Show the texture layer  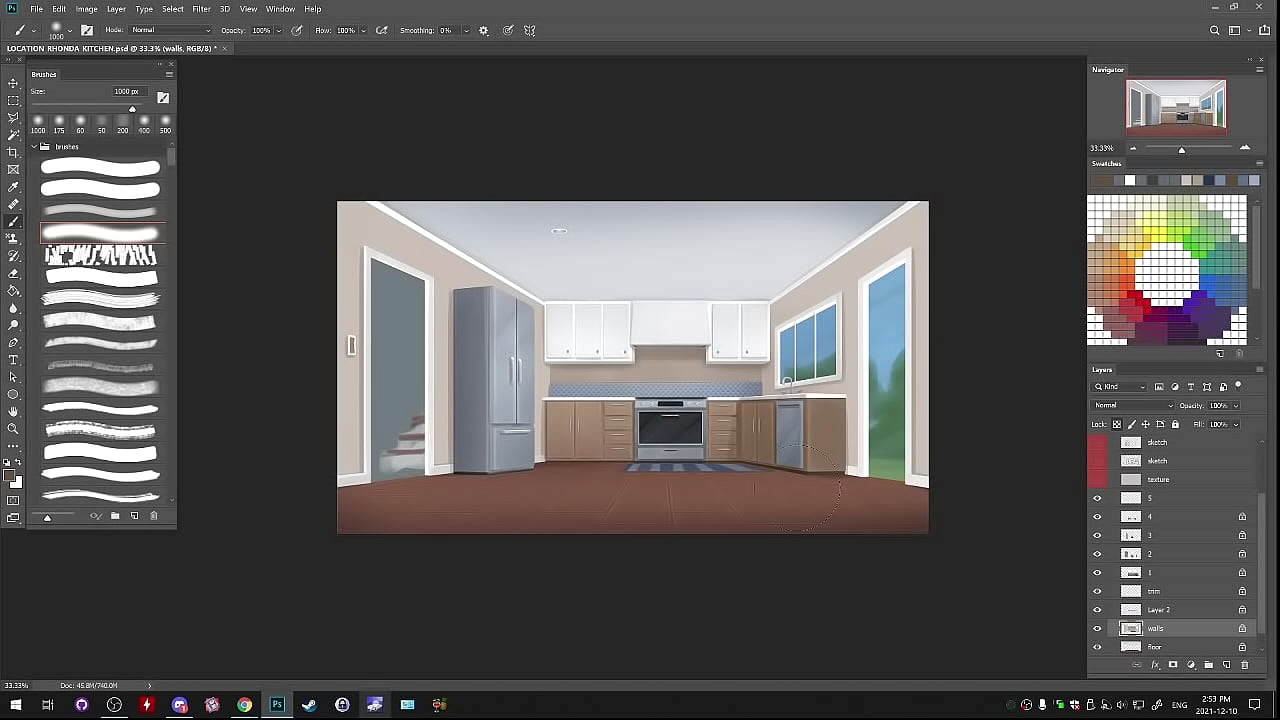coord(1097,480)
